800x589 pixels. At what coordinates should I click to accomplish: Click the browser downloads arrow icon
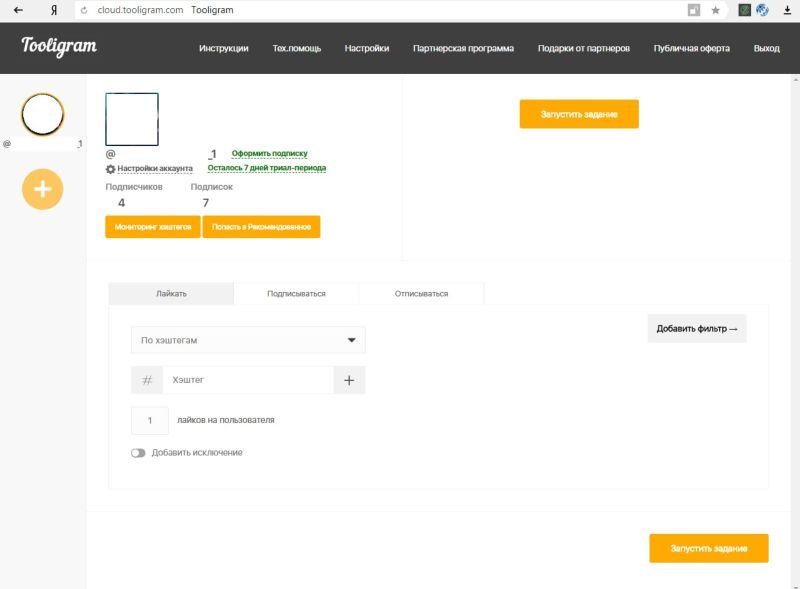pos(786,10)
